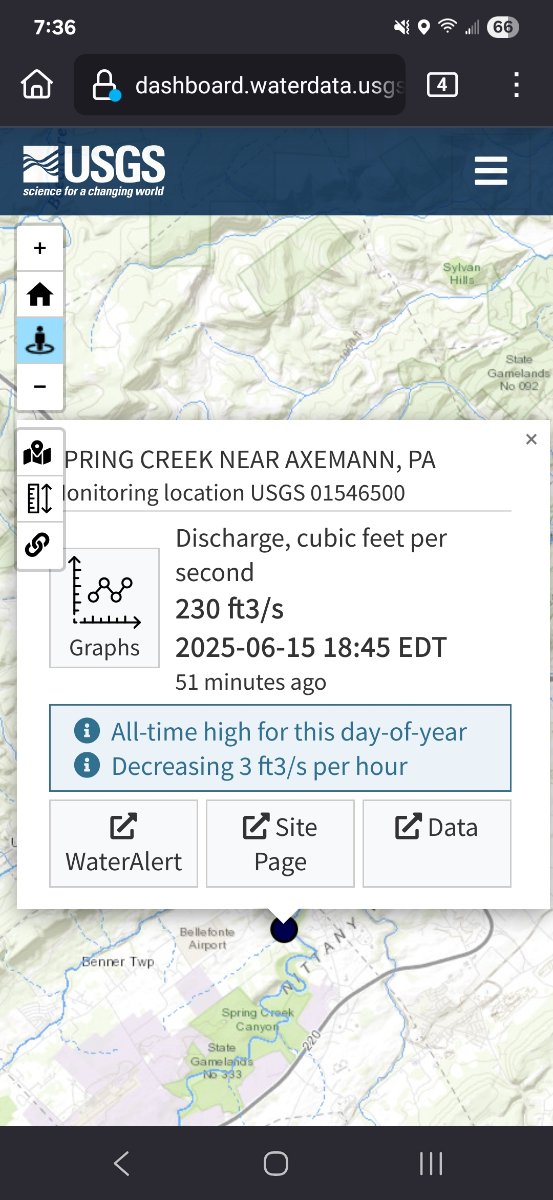
Task: Zoom in on the map
Action: click(40, 248)
